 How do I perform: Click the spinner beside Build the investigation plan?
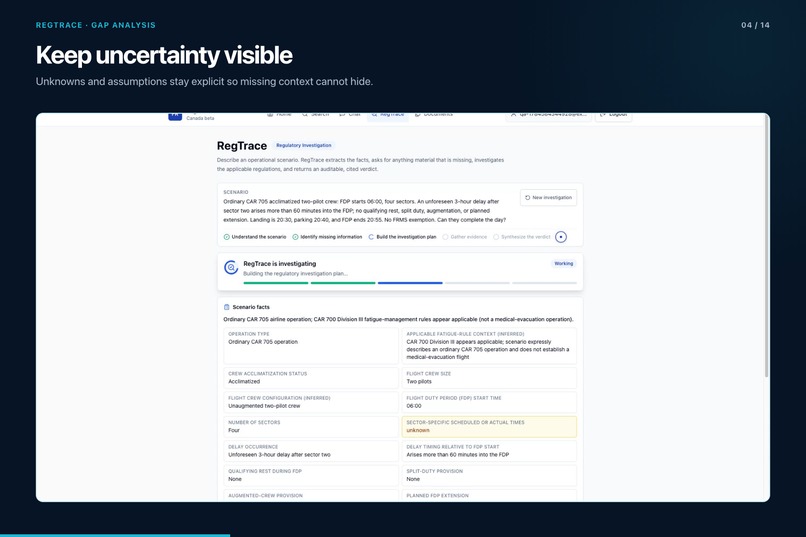371,237
